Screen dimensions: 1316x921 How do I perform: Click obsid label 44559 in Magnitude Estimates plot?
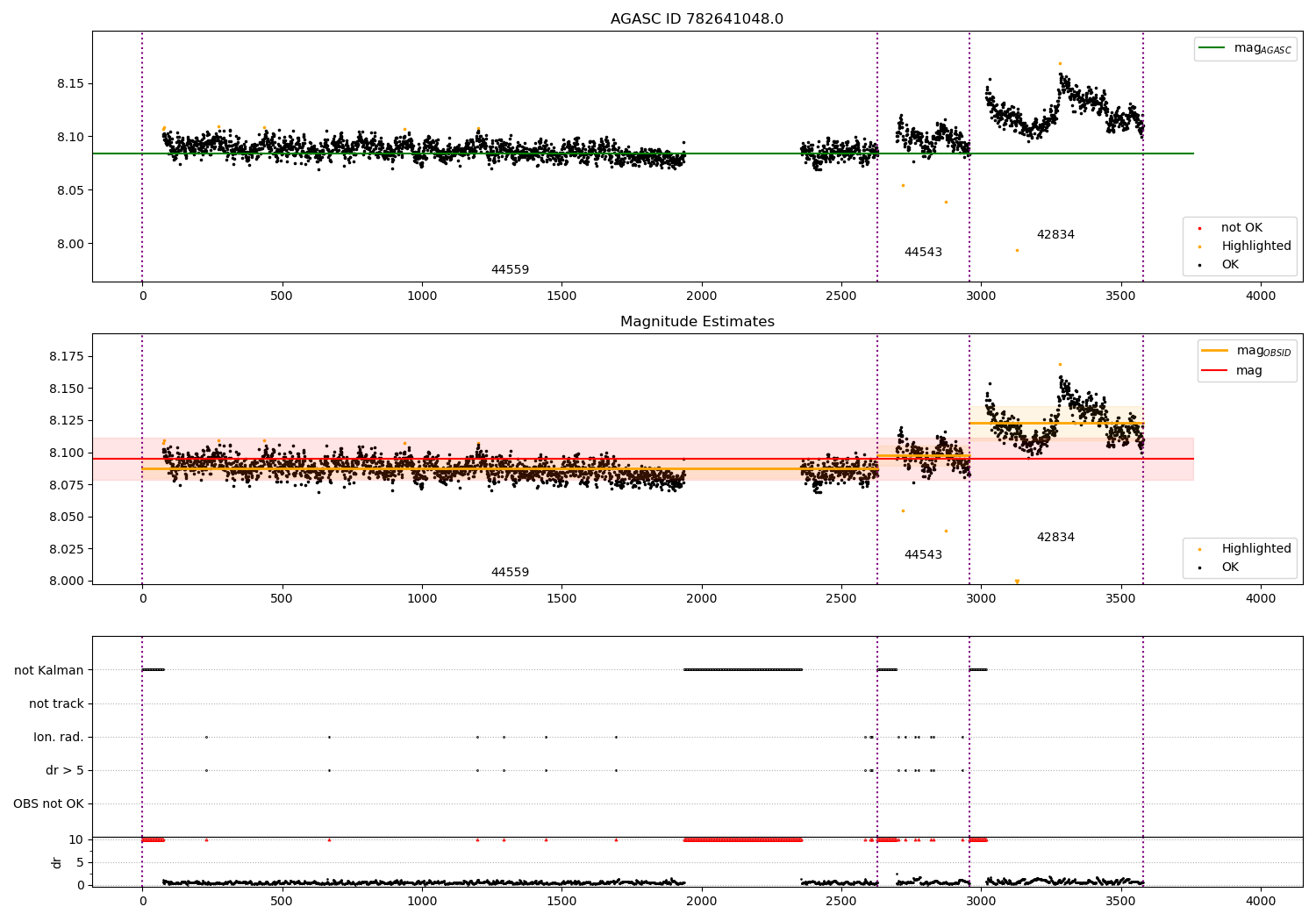click(x=510, y=573)
